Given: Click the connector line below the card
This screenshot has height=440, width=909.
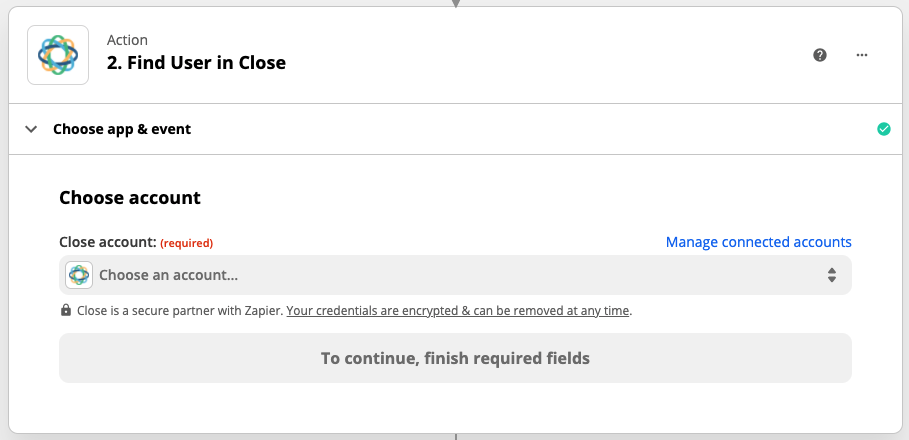Looking at the screenshot, I should (x=456, y=437).
